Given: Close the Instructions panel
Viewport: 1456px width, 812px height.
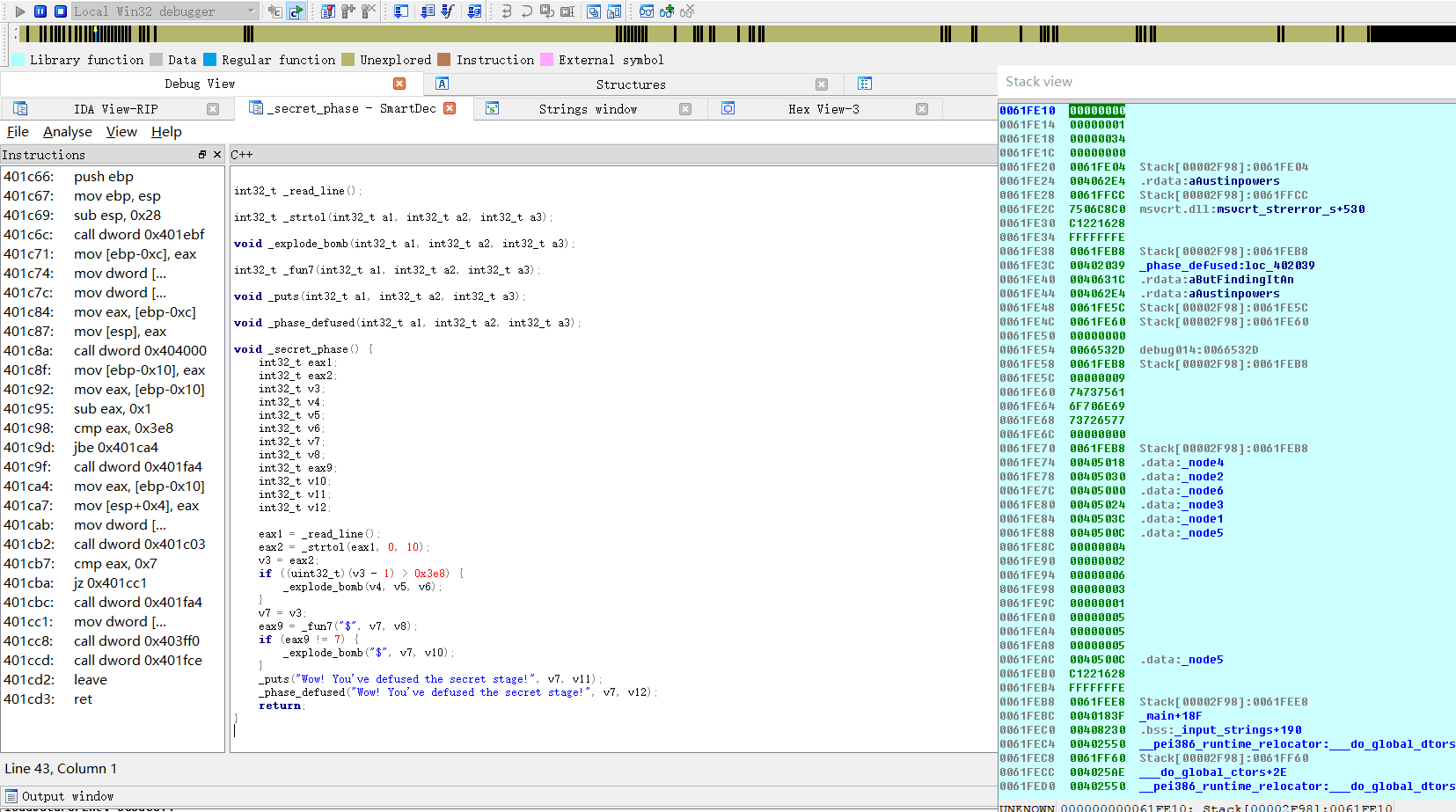Looking at the screenshot, I should [217, 155].
